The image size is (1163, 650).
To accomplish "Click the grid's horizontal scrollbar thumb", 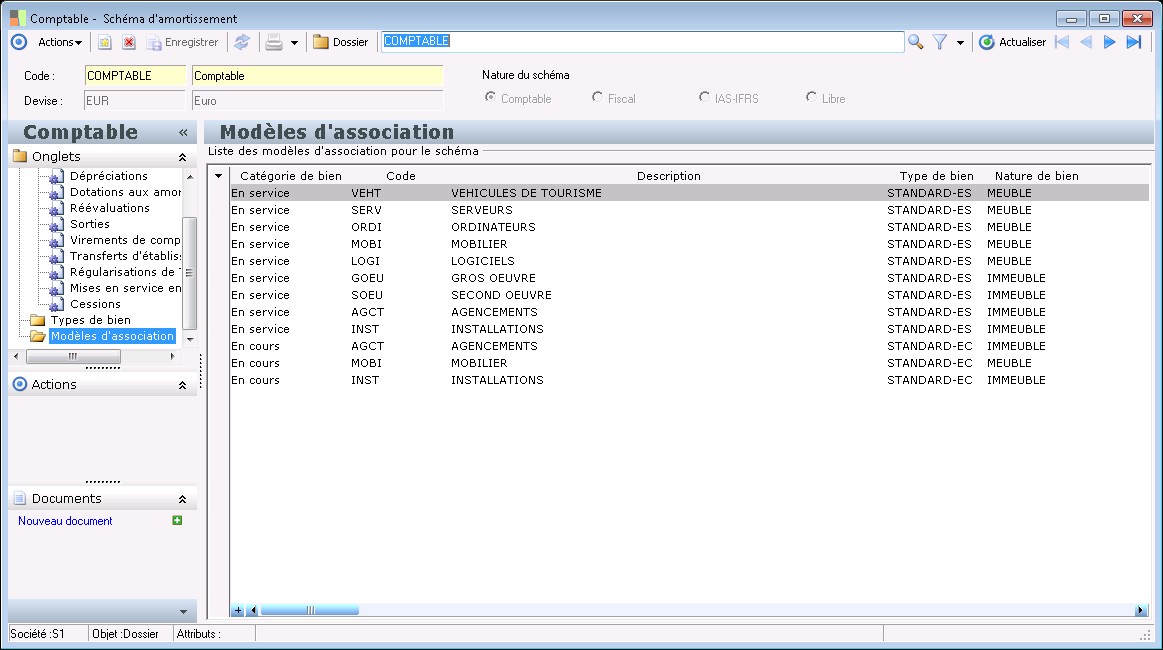I will click(x=309, y=610).
